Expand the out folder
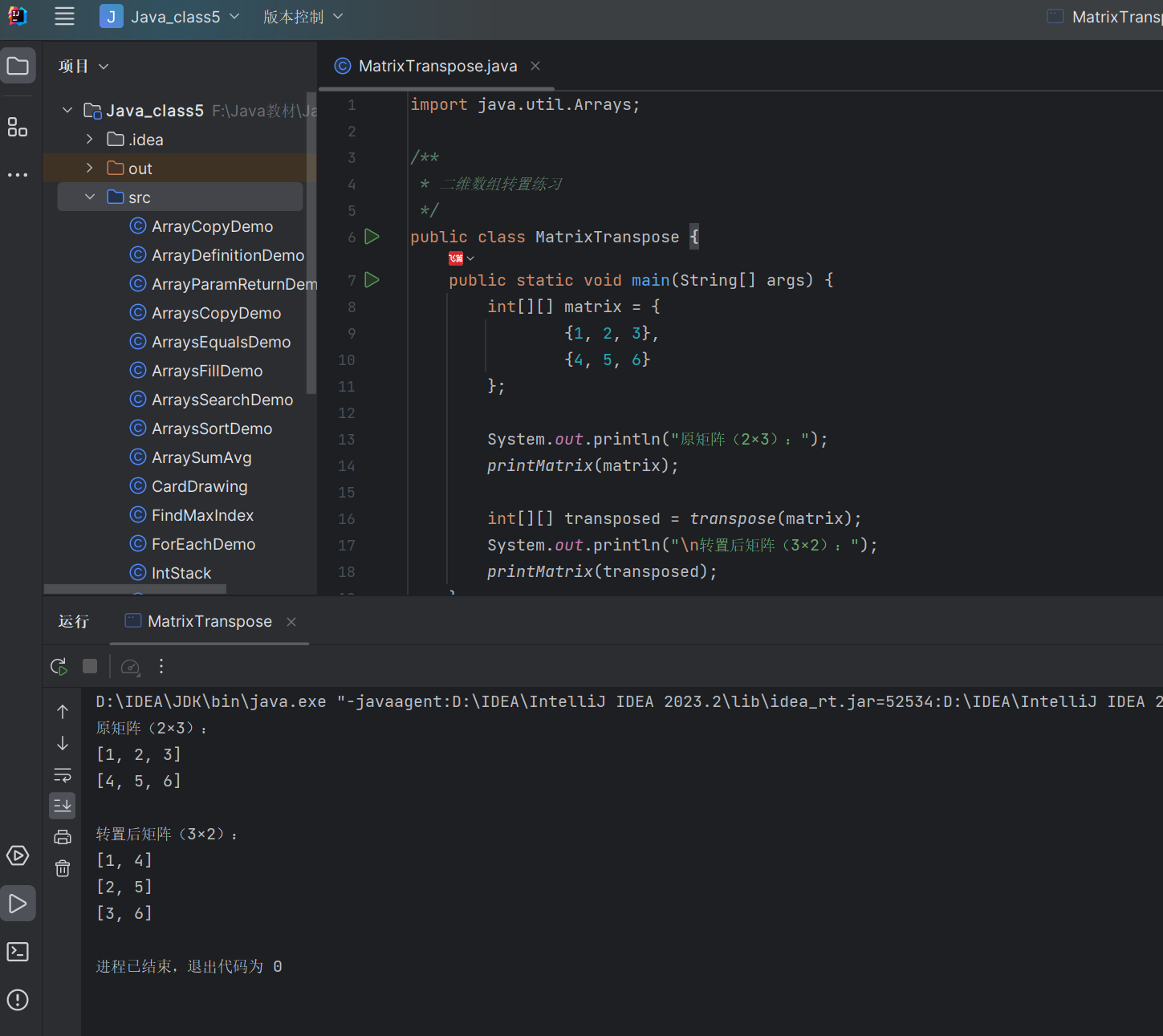The image size is (1163, 1036). [90, 169]
